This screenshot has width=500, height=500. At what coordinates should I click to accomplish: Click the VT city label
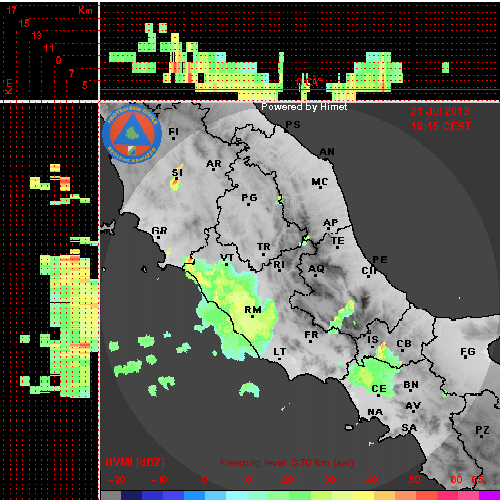click(227, 258)
